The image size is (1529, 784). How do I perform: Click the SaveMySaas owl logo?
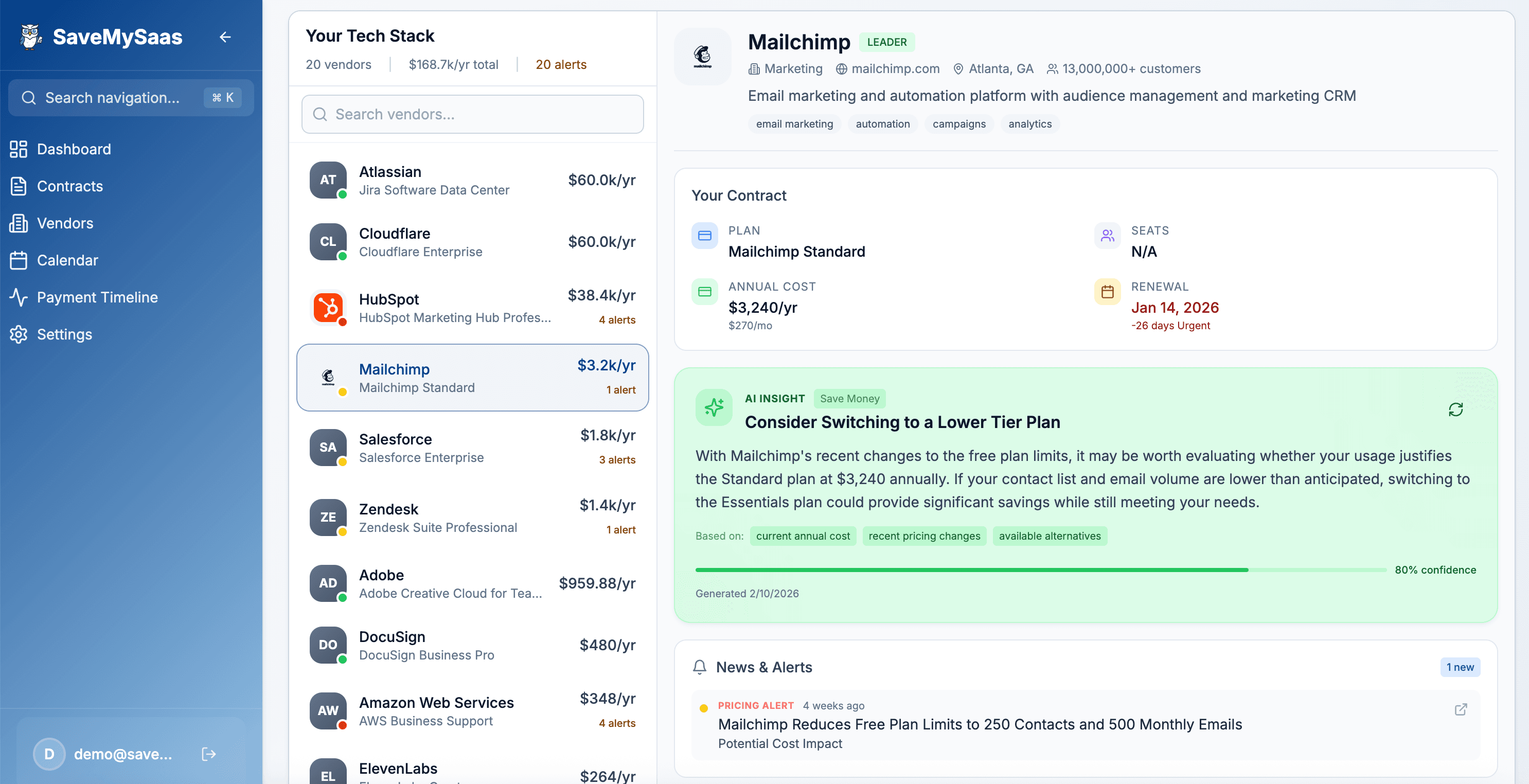pyautogui.click(x=29, y=37)
